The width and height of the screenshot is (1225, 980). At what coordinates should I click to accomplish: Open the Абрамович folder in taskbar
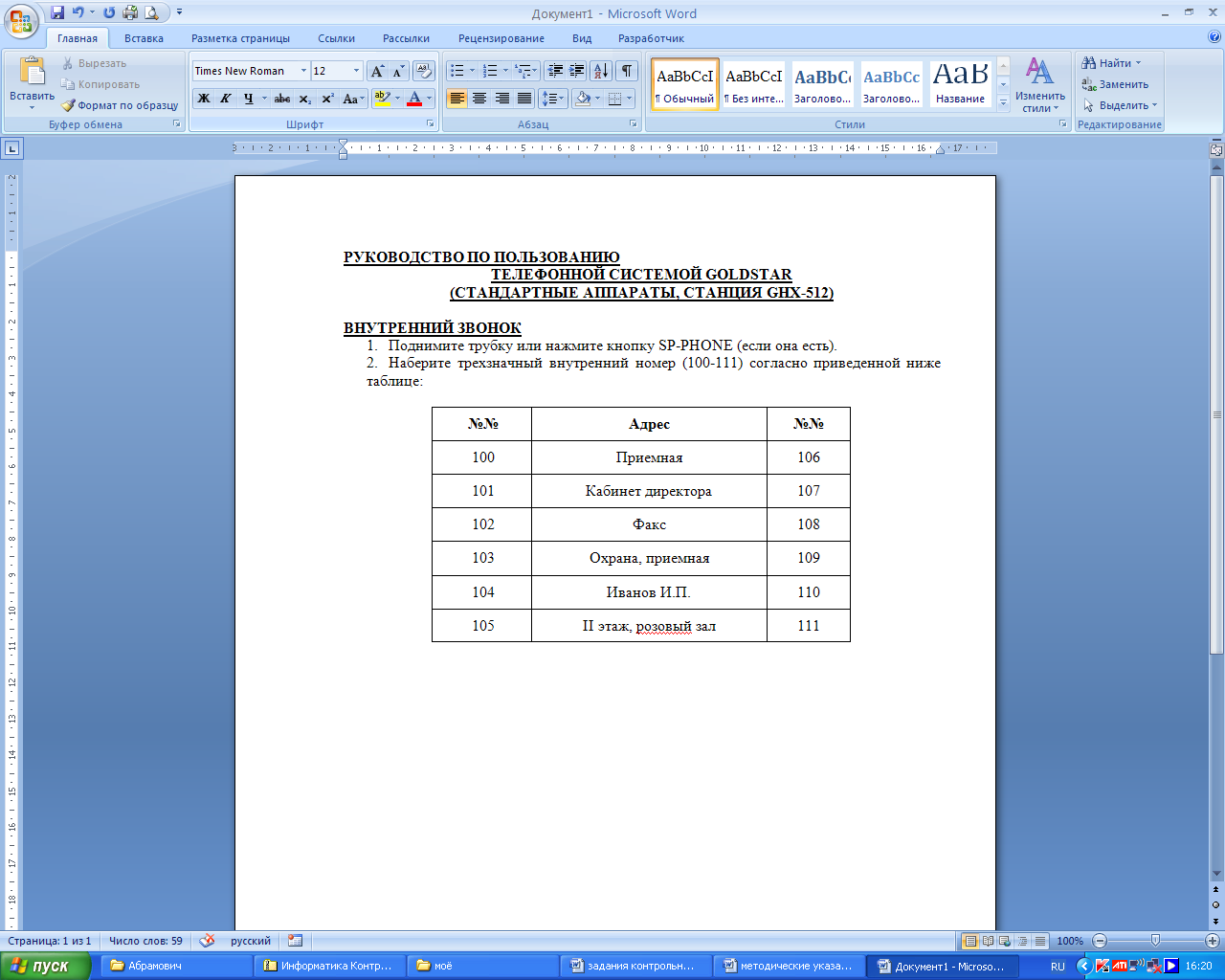tap(177, 966)
